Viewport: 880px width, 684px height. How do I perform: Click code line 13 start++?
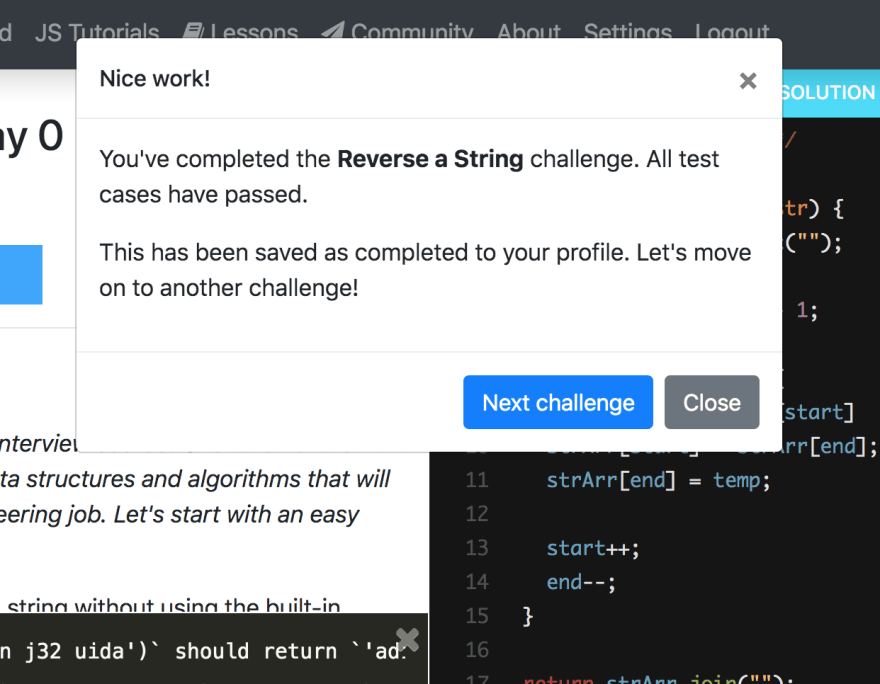[593, 548]
